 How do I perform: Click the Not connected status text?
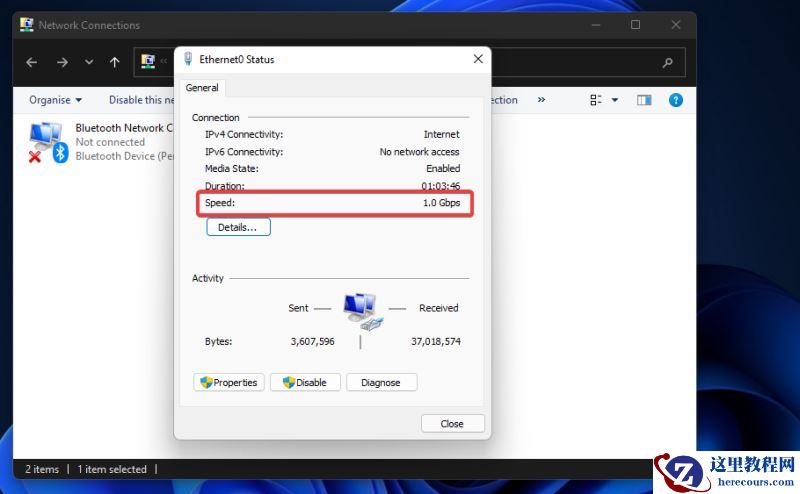tap(110, 142)
